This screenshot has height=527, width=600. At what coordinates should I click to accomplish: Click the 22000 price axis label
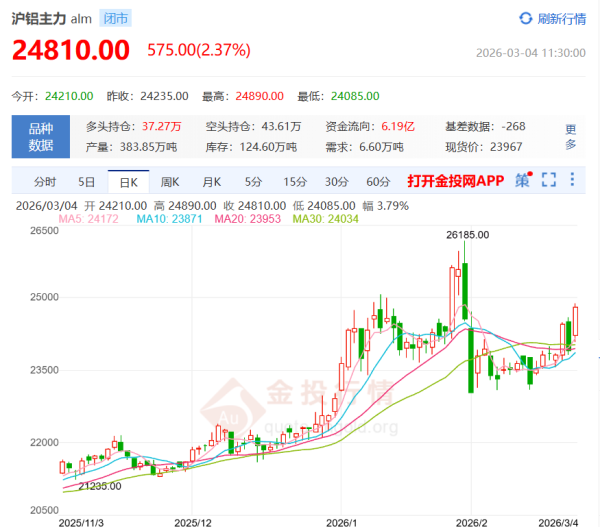(44, 442)
